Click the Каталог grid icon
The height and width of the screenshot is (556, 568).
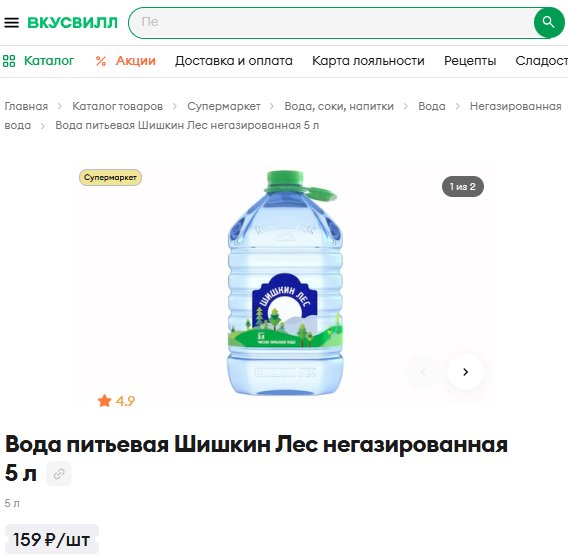[9, 61]
